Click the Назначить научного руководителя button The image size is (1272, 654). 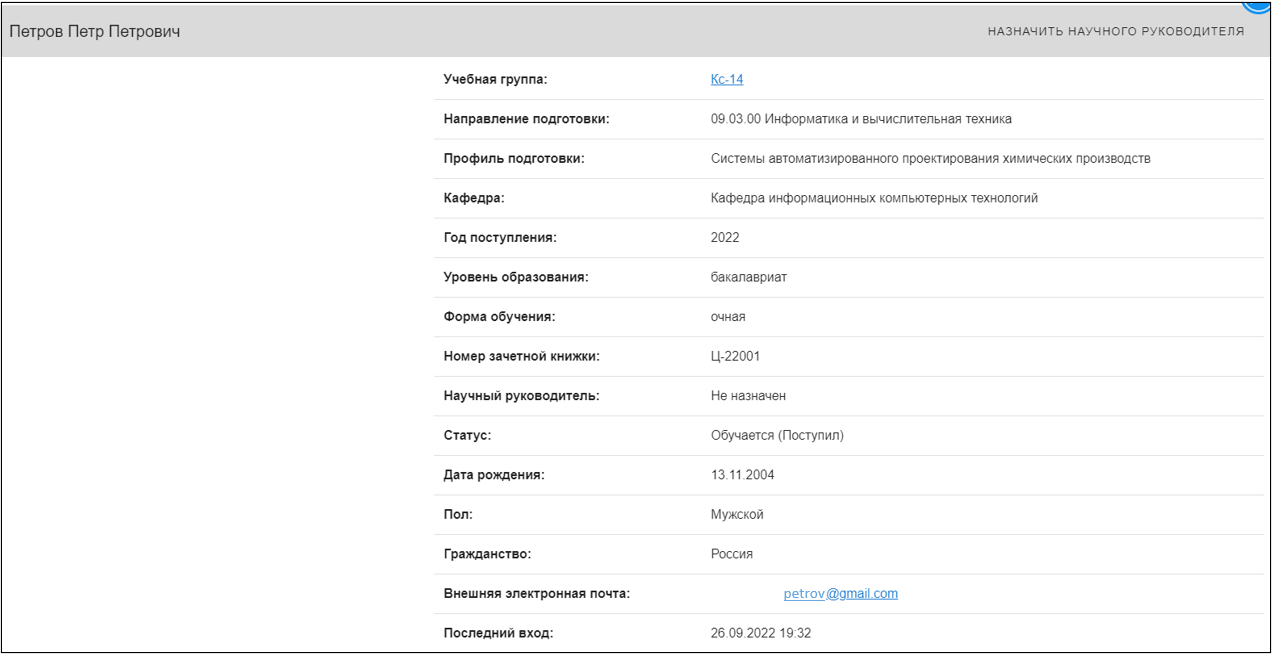[1115, 32]
